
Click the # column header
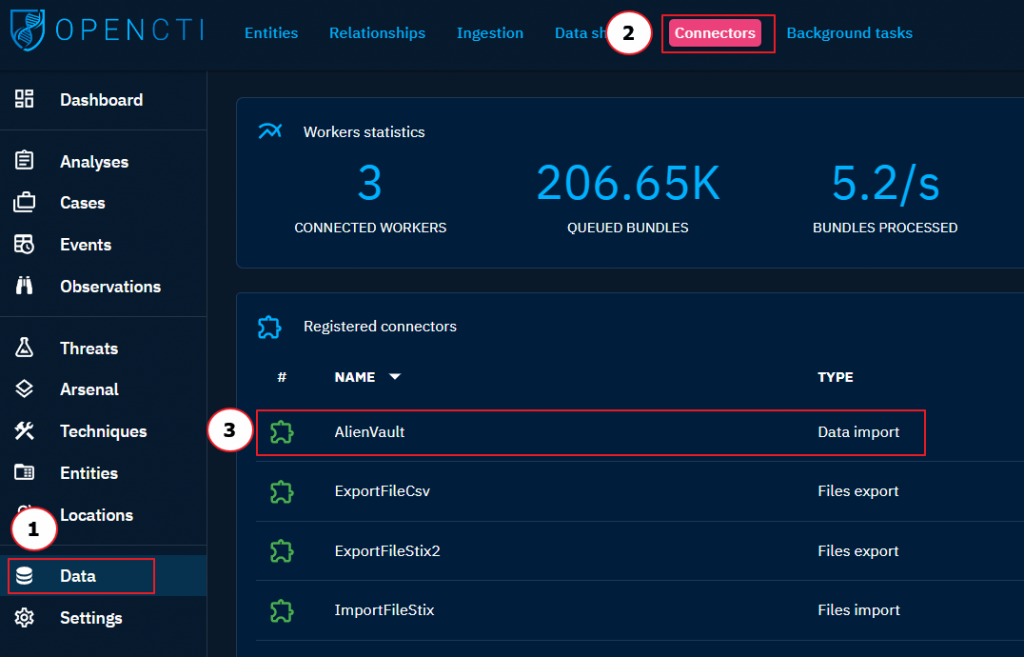[x=281, y=377]
